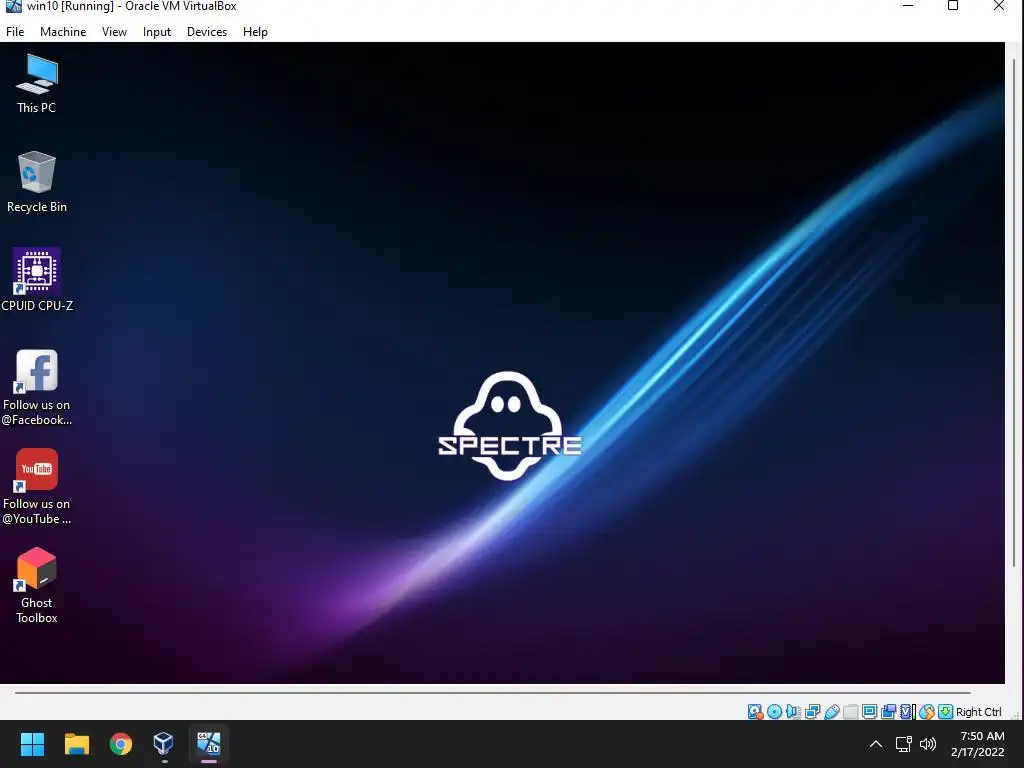1024x768 pixels.
Task: Click the USB devices status icon
Action: (832, 712)
